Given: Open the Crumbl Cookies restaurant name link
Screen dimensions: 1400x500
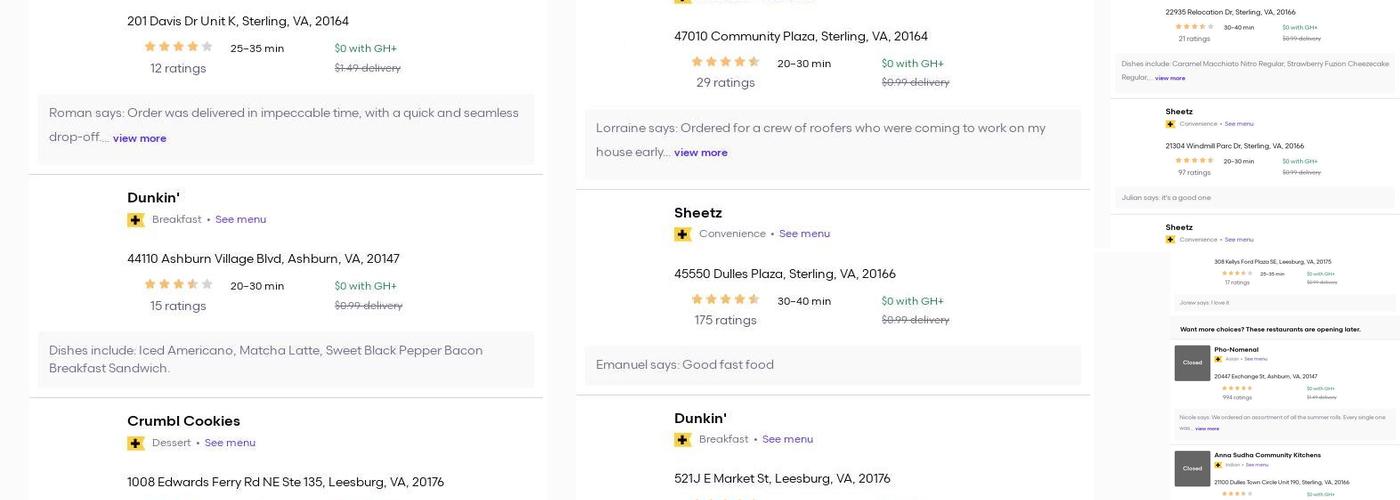Looking at the screenshot, I should click(x=183, y=421).
